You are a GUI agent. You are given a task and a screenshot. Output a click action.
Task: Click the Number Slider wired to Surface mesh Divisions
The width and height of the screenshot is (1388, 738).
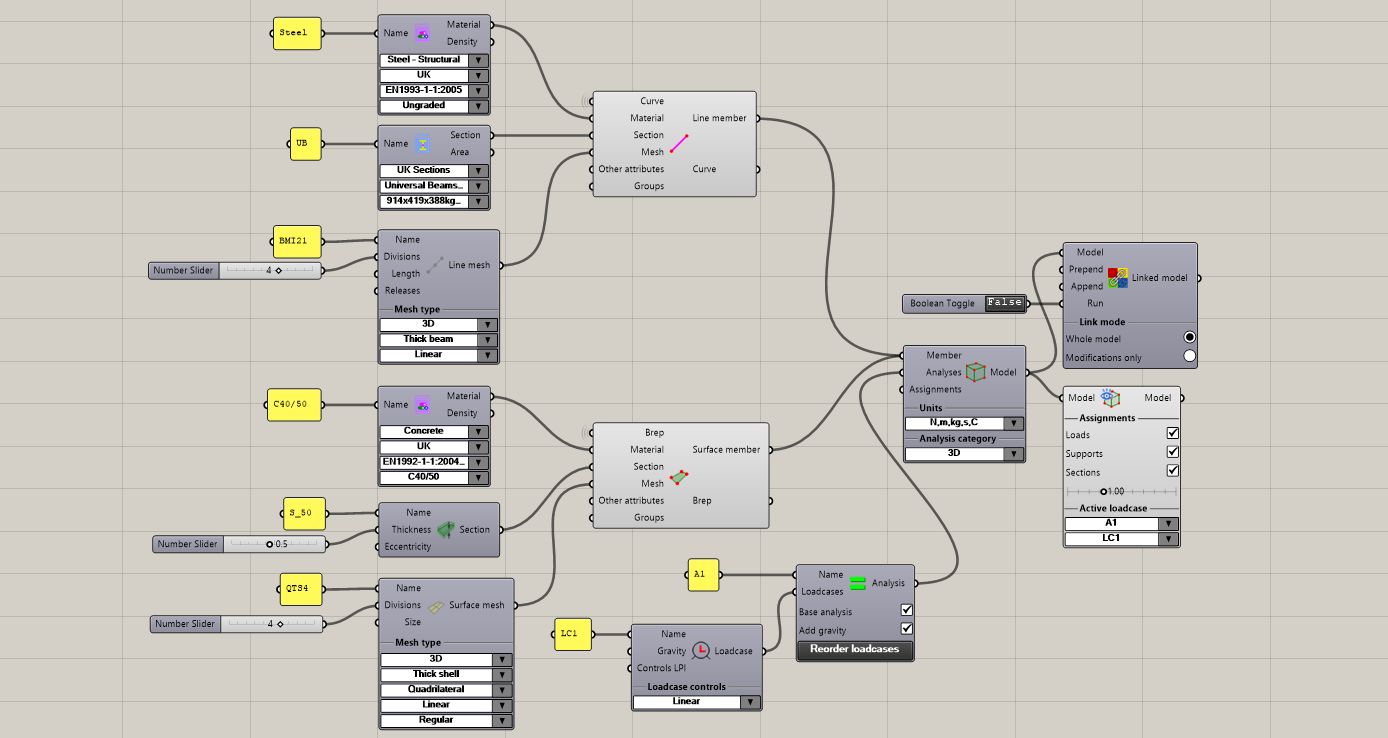238,624
